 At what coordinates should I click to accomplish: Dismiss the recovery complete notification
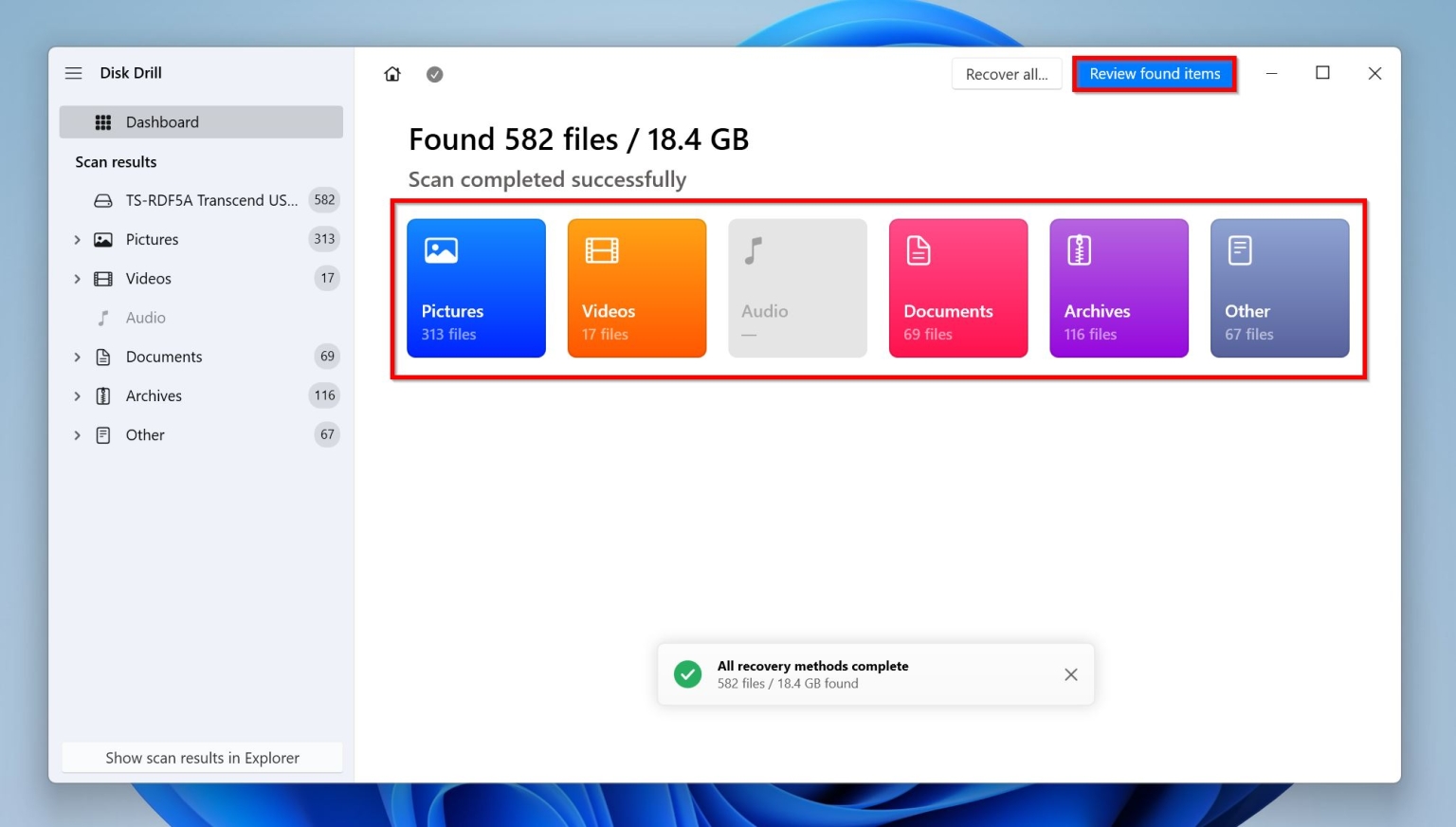coord(1070,673)
